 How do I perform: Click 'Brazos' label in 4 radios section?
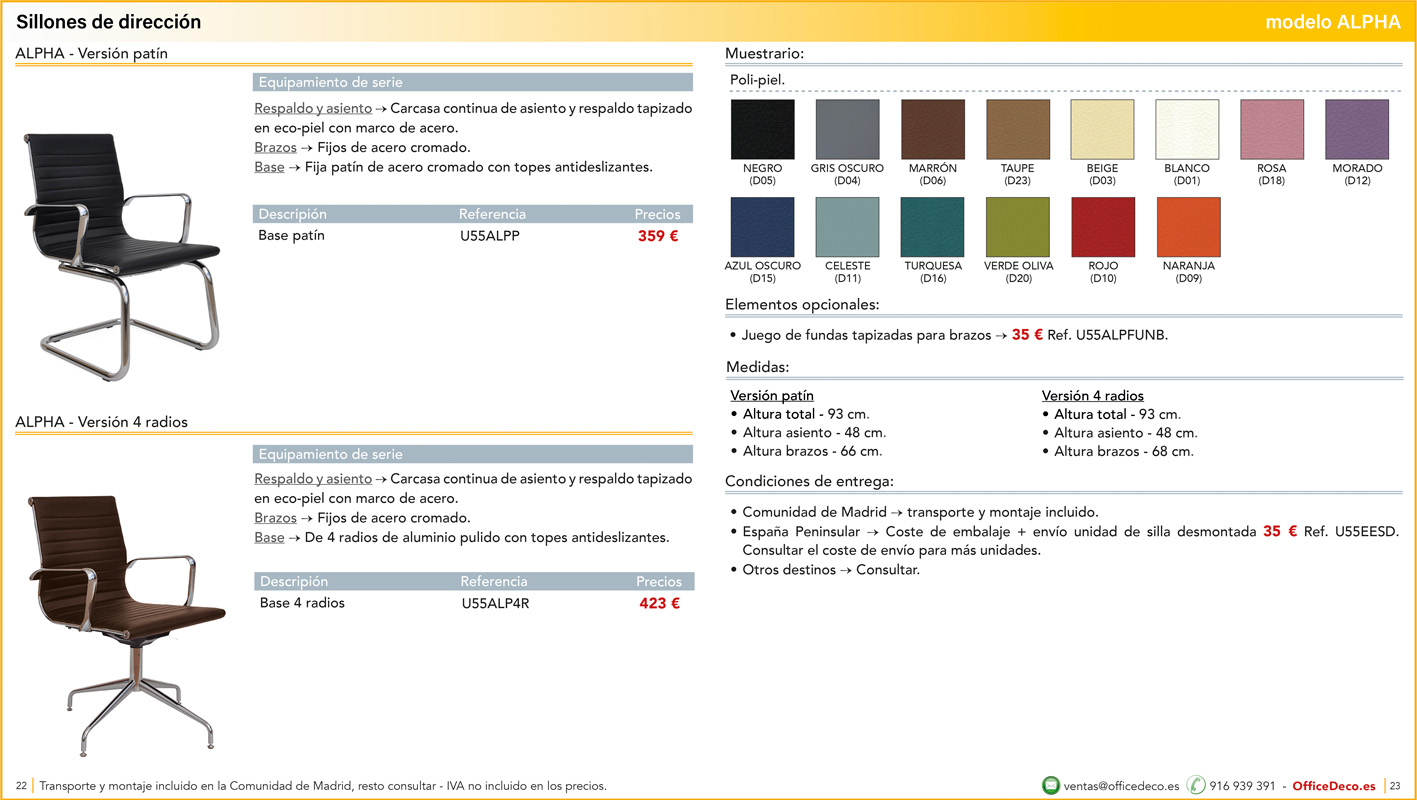[x=275, y=518]
